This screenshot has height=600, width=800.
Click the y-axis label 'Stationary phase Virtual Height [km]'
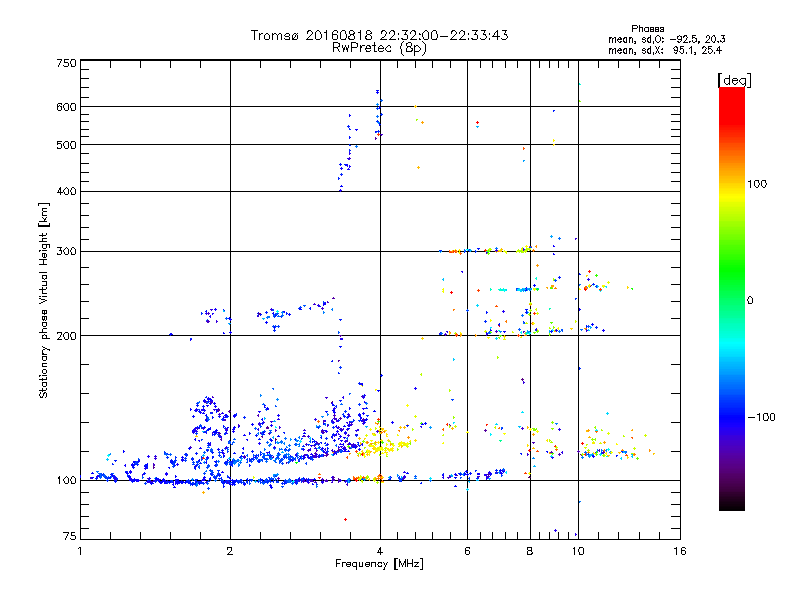tap(43, 301)
